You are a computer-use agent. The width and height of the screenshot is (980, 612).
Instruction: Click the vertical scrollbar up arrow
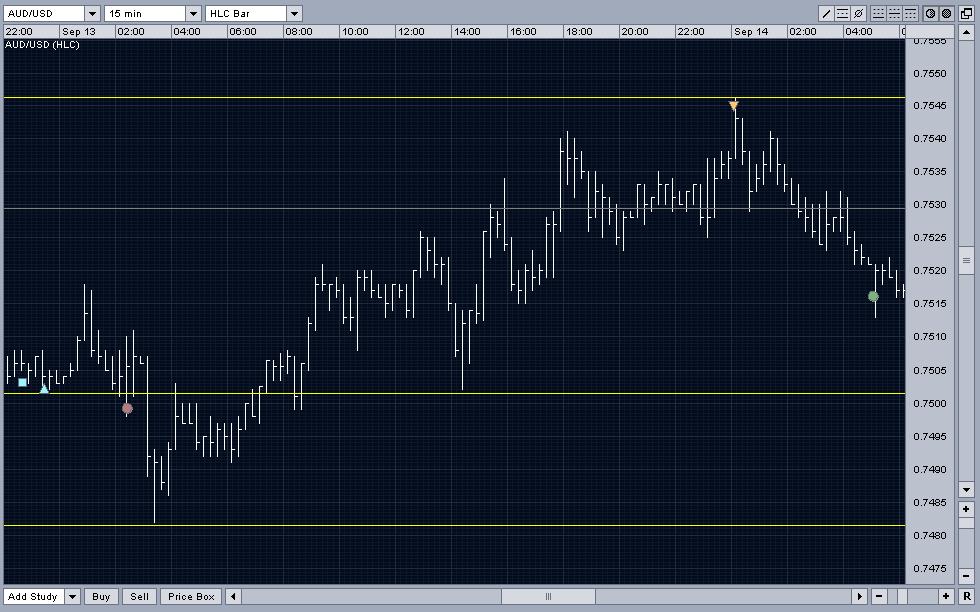(966, 33)
